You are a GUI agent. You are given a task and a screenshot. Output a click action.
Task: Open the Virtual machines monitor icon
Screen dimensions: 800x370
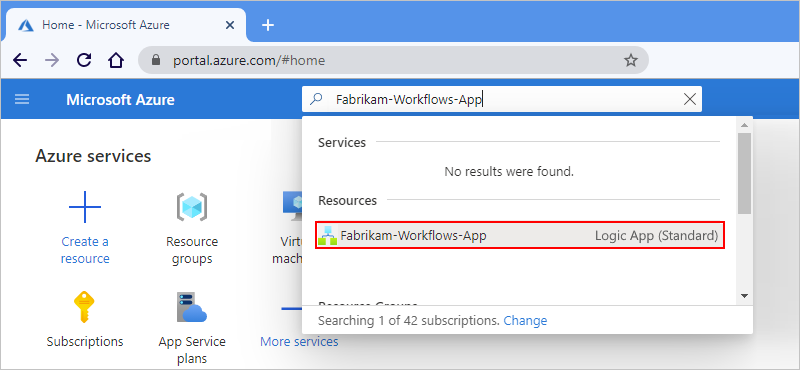(x=292, y=207)
